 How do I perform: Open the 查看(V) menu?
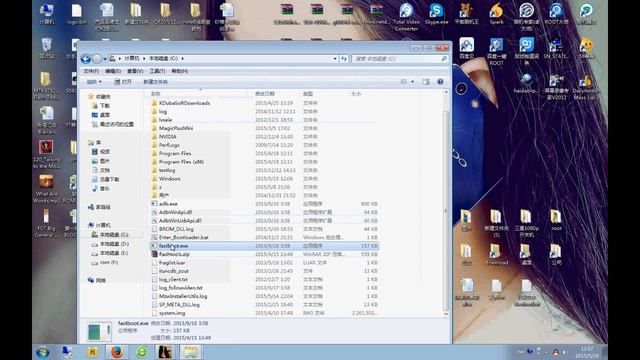pos(135,71)
